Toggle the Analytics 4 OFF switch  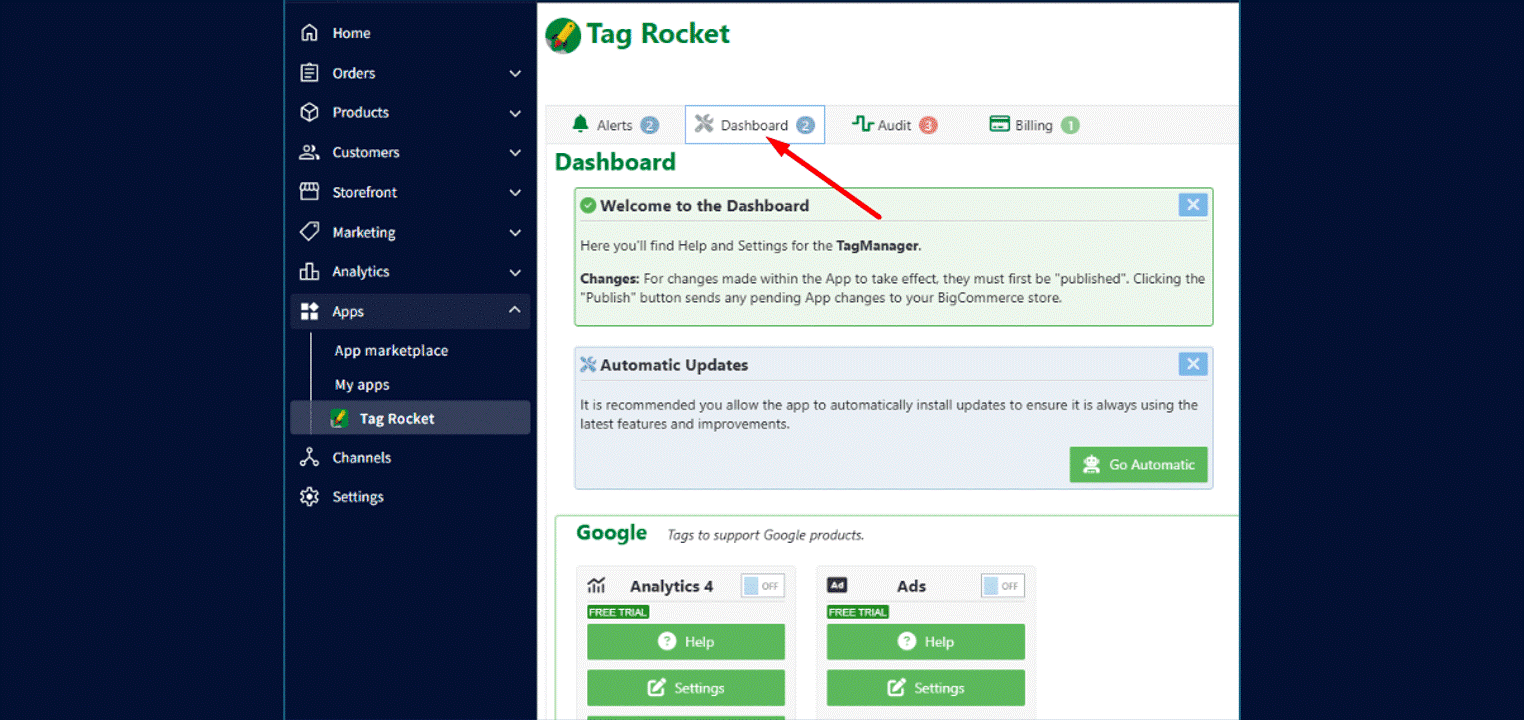762,586
